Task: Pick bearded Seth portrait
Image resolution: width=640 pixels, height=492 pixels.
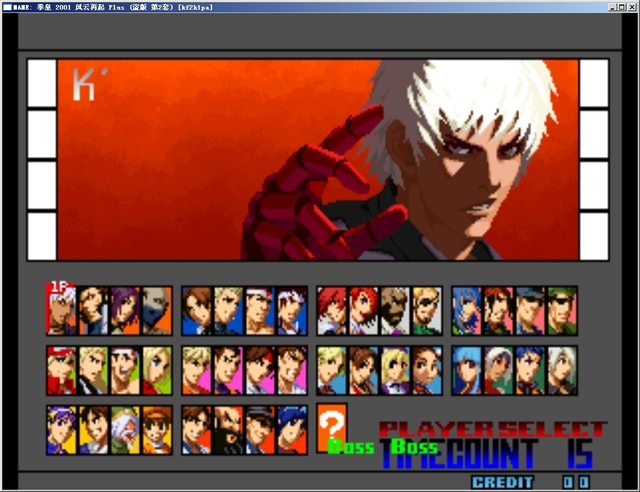Action: coord(396,311)
